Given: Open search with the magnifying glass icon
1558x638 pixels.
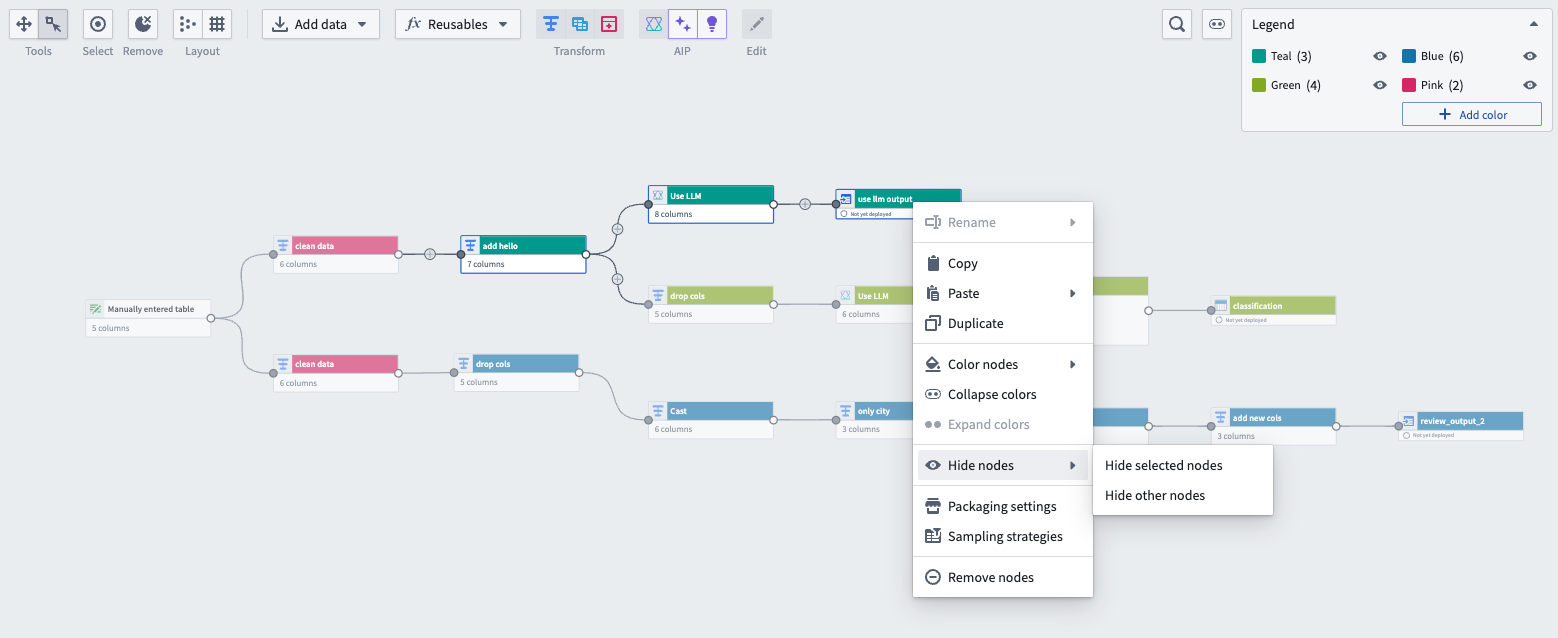Looking at the screenshot, I should 1177,24.
